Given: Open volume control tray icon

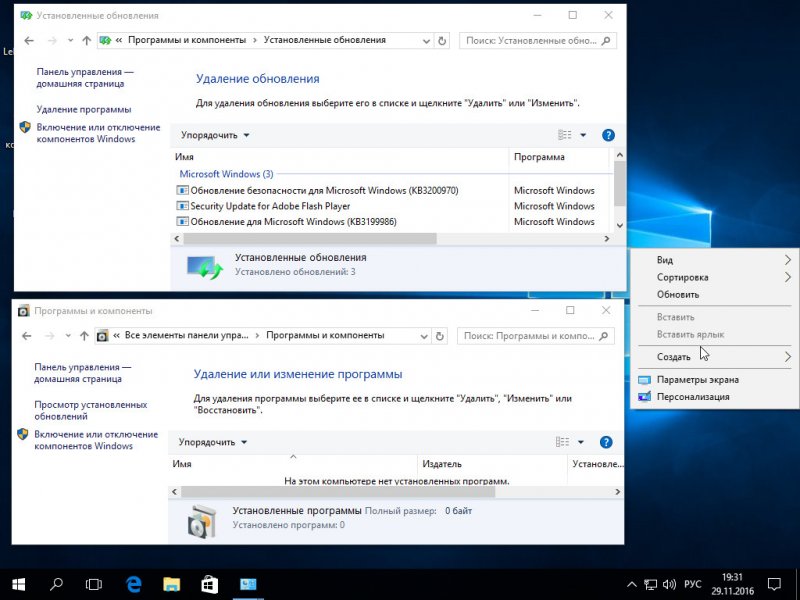Looking at the screenshot, I should tap(669, 585).
